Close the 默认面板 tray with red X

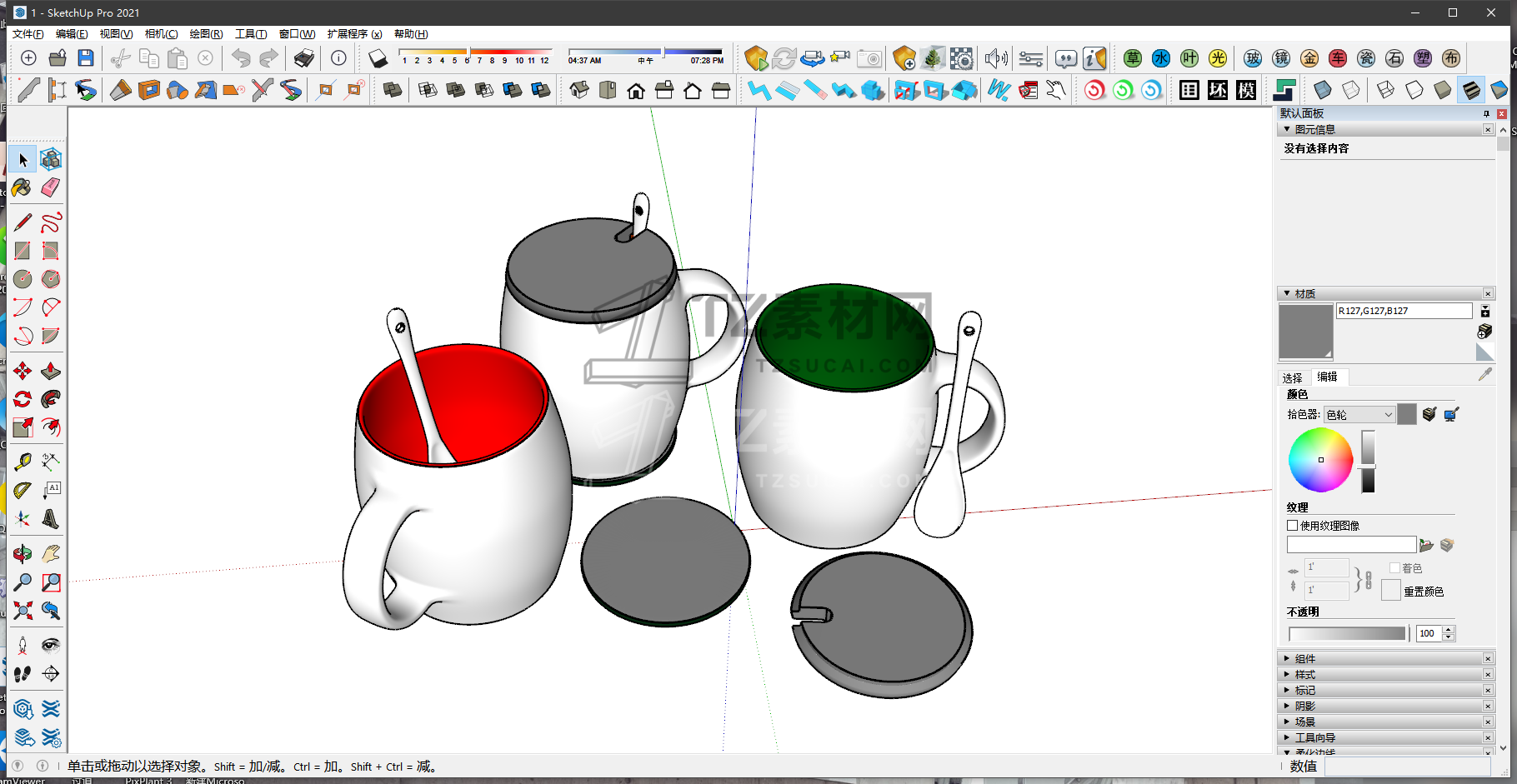point(1501,113)
